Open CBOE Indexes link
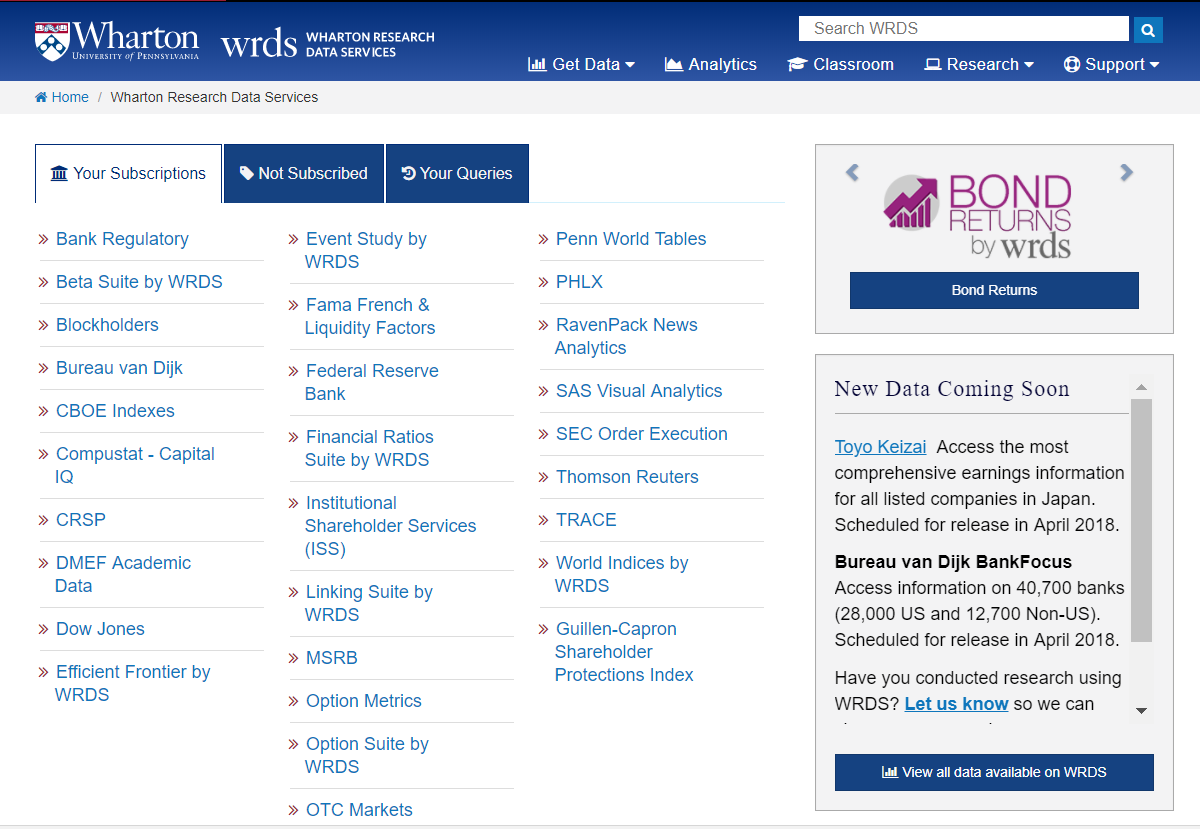This screenshot has height=829, width=1200. click(115, 411)
